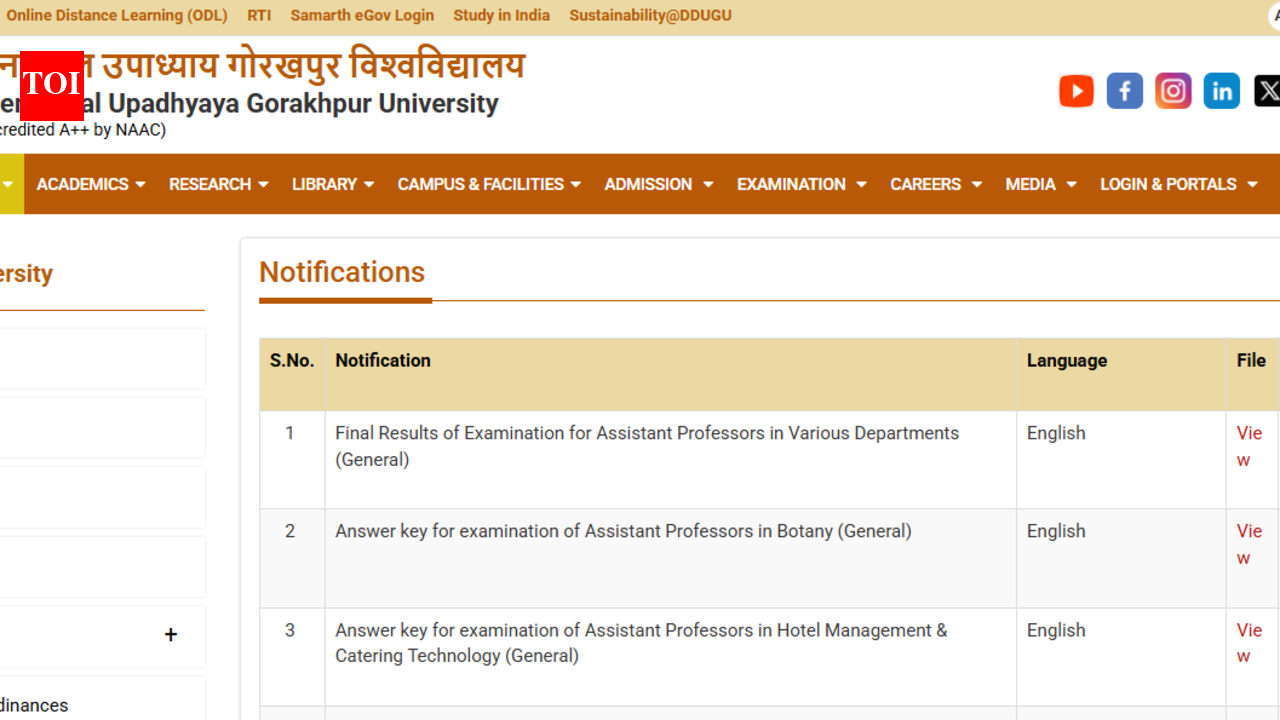Select the EXAMINATION menu item
1280x720 pixels.
pyautogui.click(x=801, y=184)
